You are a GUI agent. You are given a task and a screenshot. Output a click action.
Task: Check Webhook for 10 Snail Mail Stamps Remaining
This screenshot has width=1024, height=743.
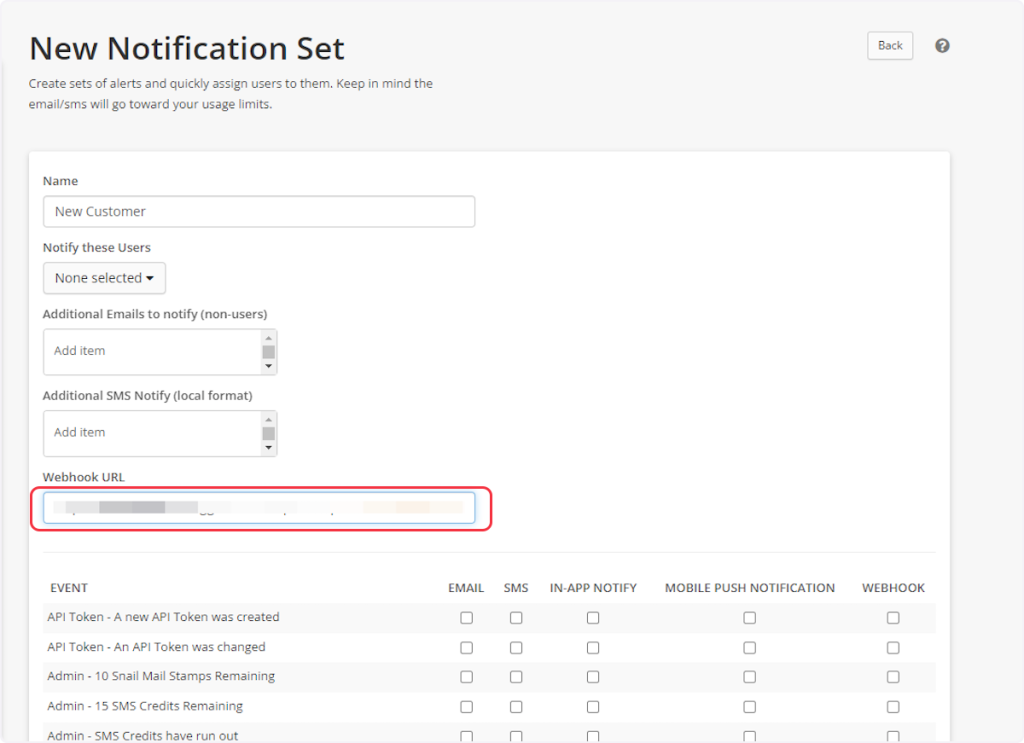tap(893, 677)
